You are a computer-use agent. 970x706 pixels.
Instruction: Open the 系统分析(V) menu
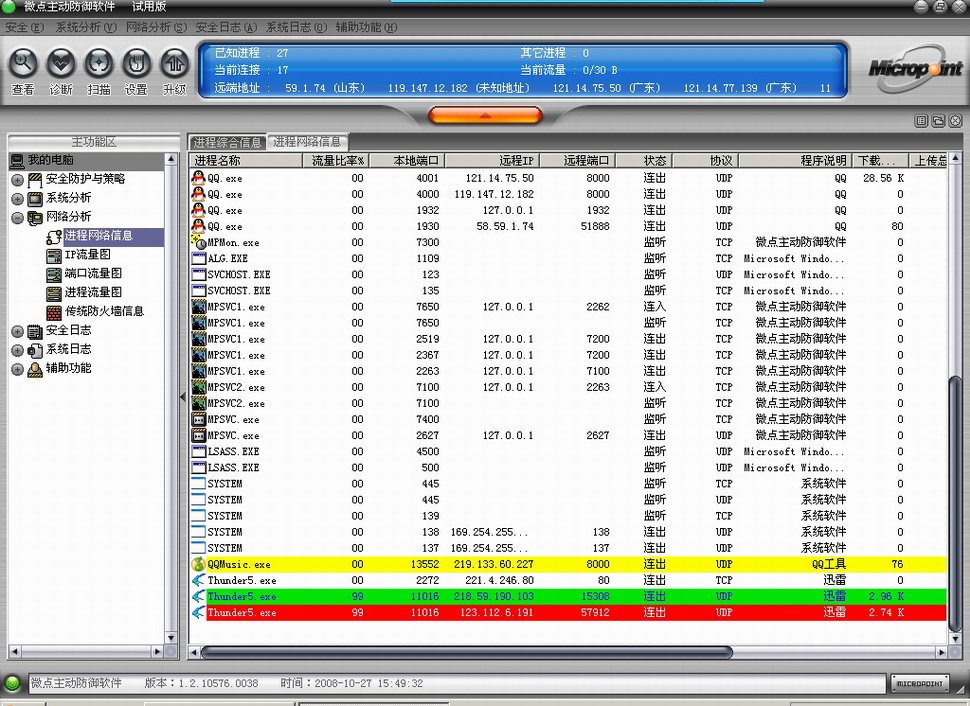pos(86,27)
